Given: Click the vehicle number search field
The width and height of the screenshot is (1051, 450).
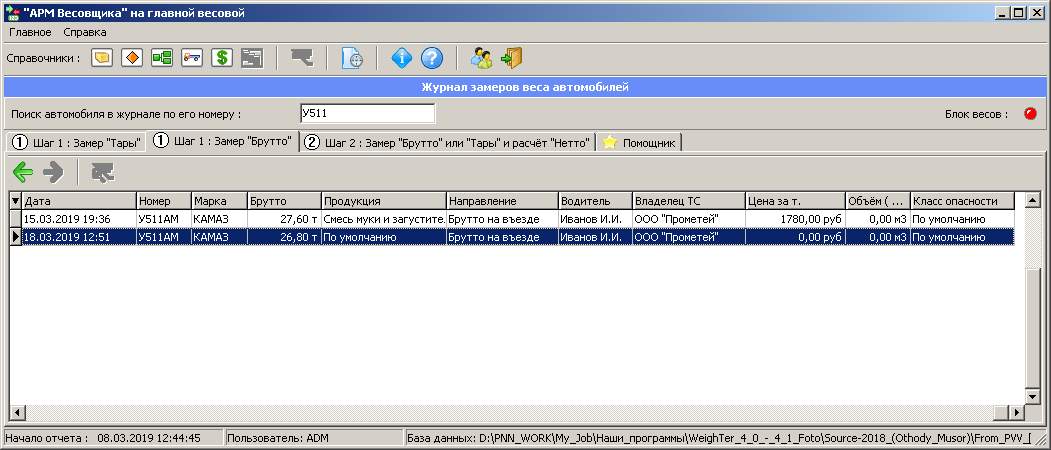Looking at the screenshot, I should click(x=366, y=114).
